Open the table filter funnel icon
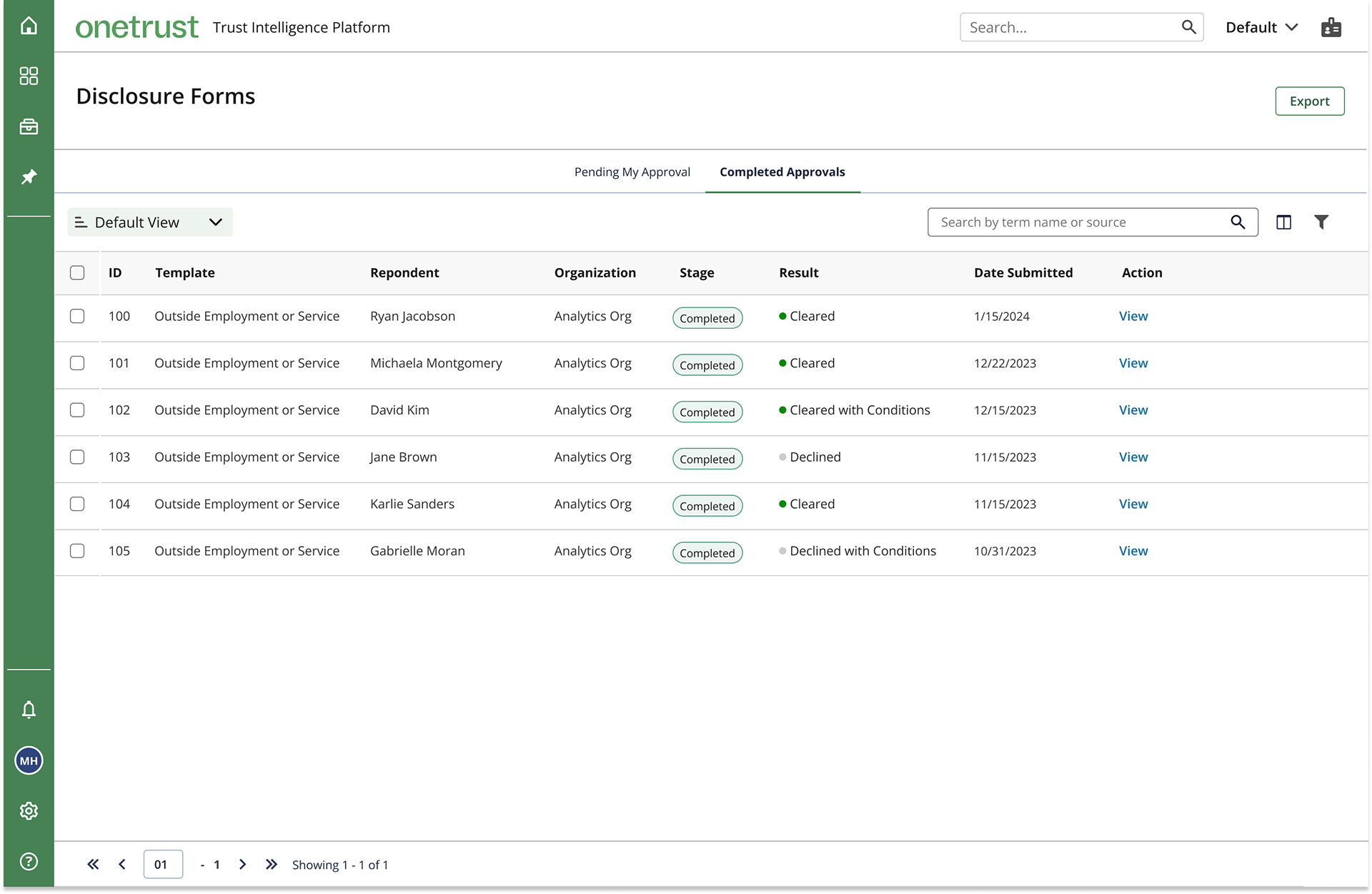Viewport: 1372px width, 894px height. pos(1321,222)
